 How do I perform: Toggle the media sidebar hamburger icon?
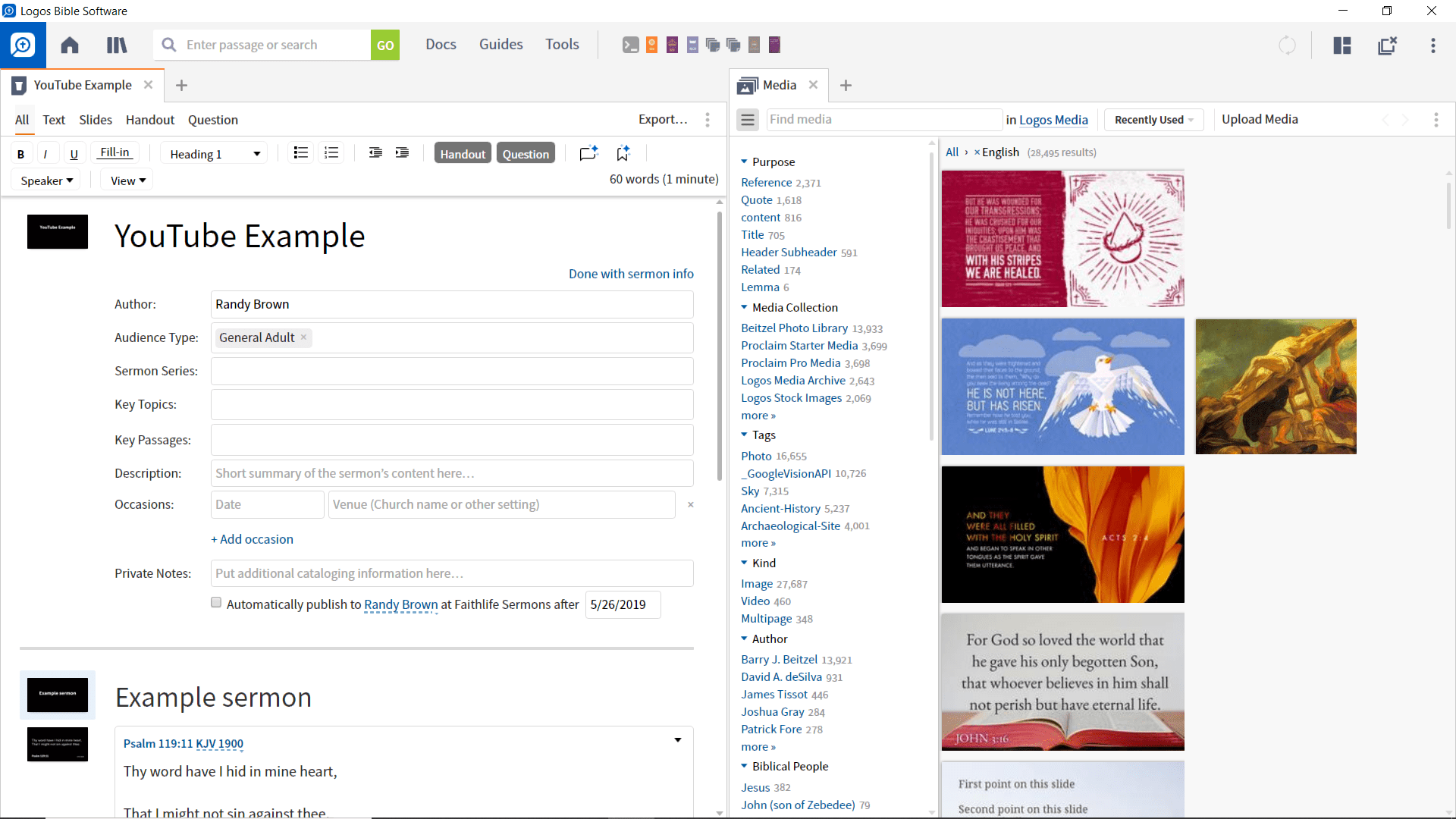pos(748,120)
